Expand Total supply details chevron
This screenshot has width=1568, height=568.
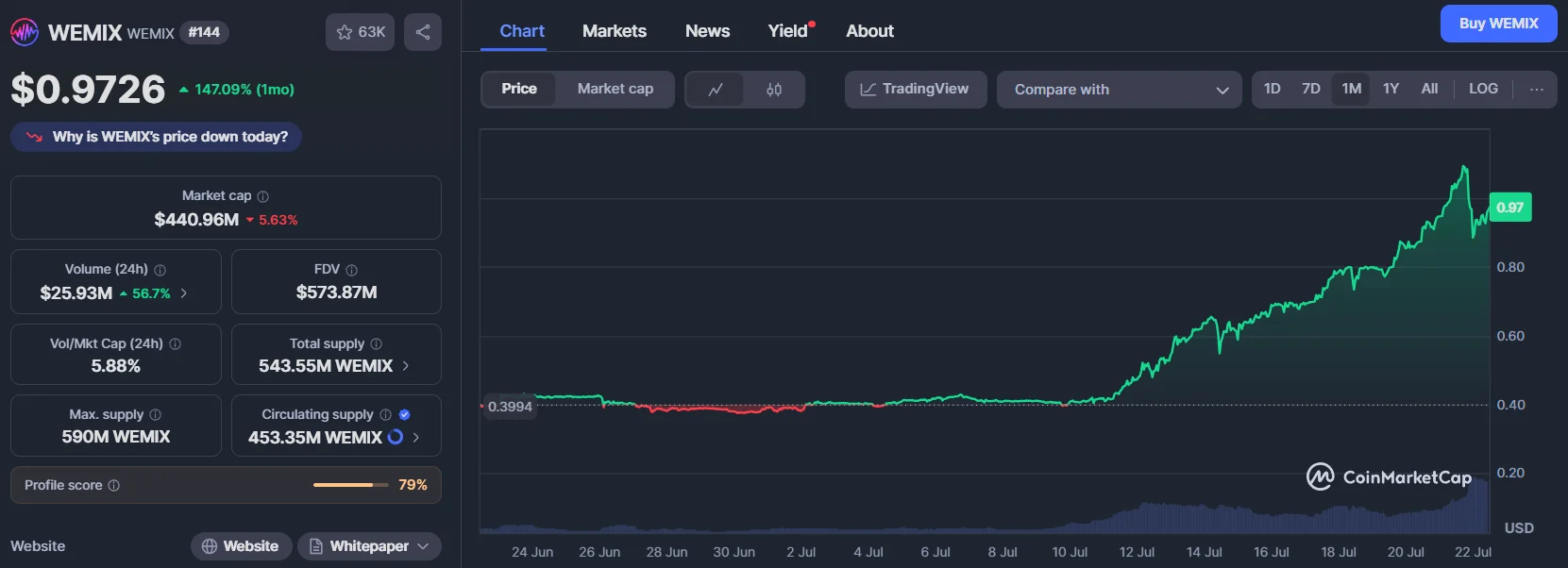(x=406, y=366)
